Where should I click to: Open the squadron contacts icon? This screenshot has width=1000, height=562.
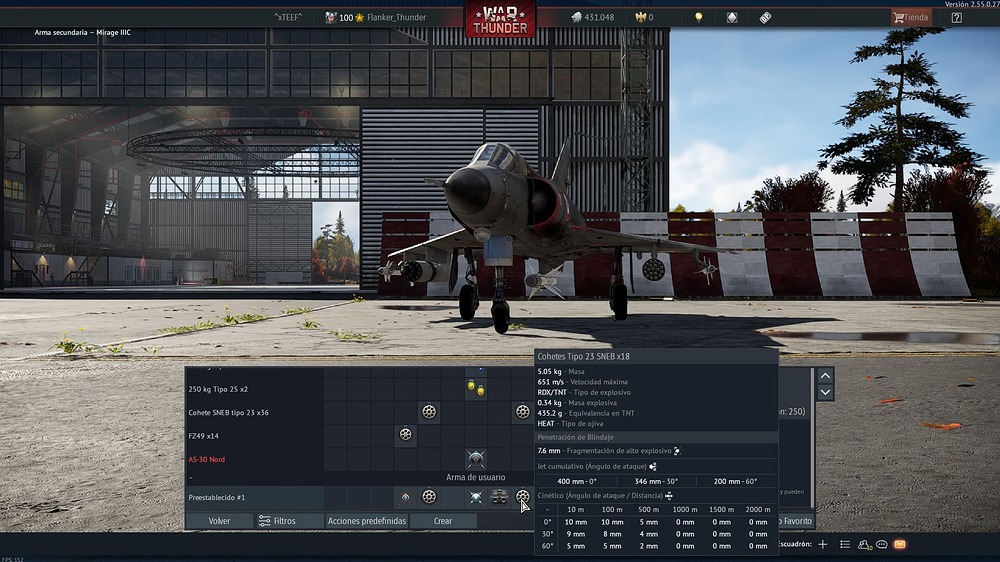click(x=863, y=544)
